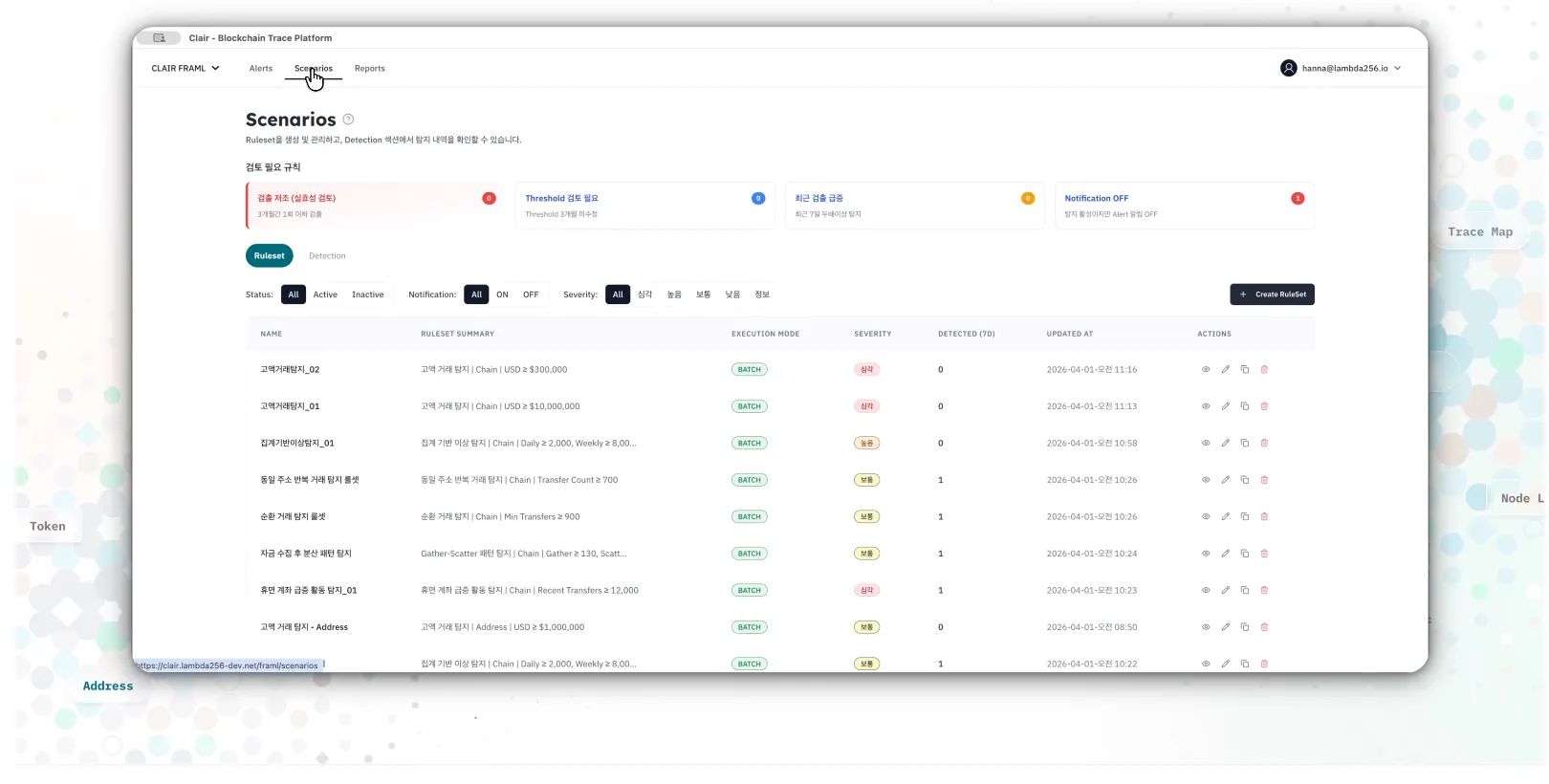Copy the 고액 거래 탐지 - Address ruleset

pyautogui.click(x=1245, y=627)
